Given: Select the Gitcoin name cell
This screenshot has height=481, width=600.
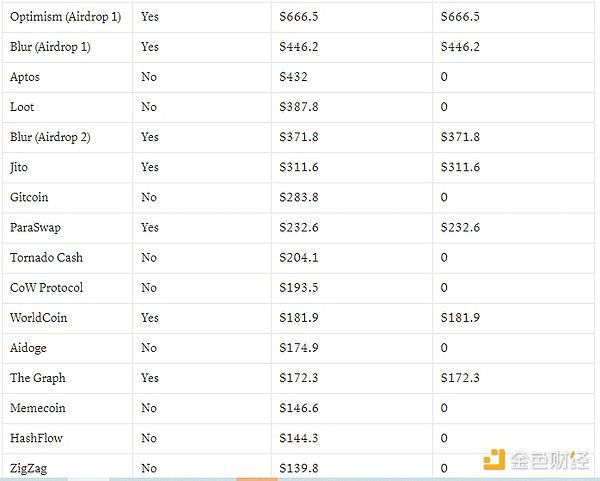Looking at the screenshot, I should (x=29, y=197).
